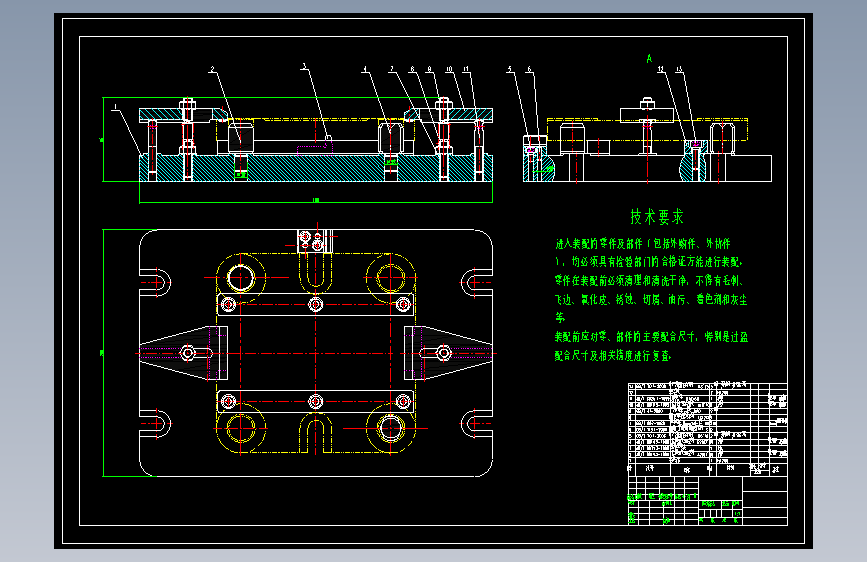
Task: Select the lower-right U-slot of the base plate
Action: tap(476, 424)
